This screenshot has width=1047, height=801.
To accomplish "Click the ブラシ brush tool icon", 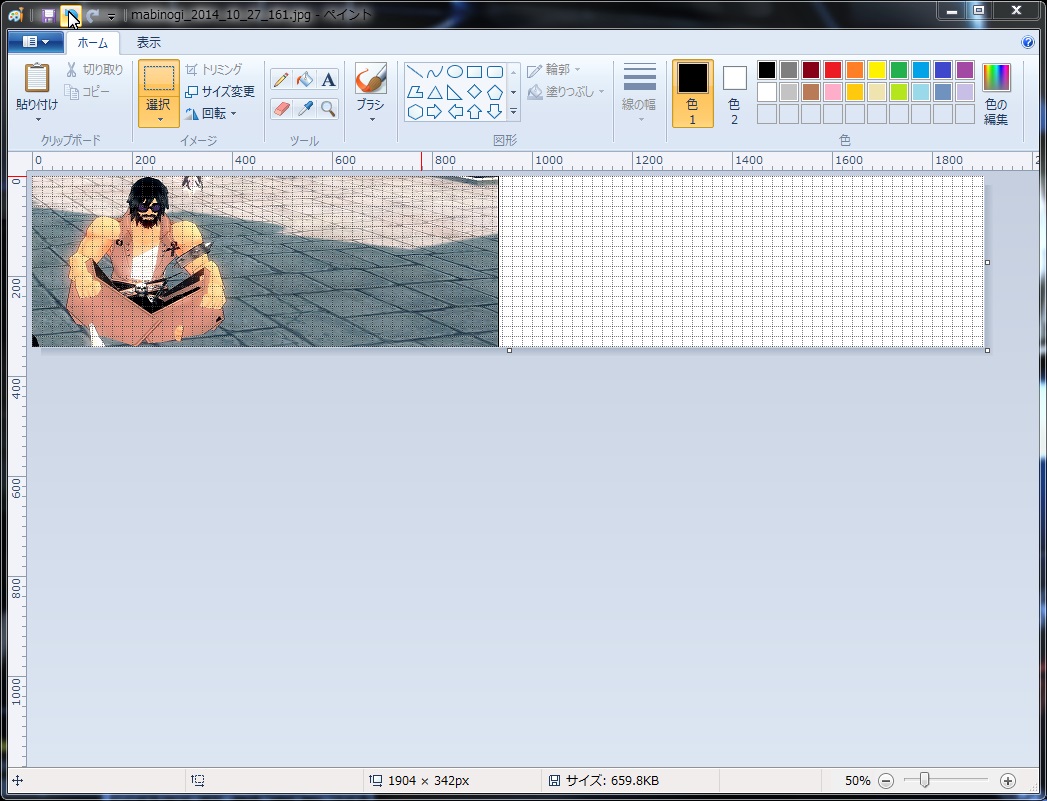I will [x=371, y=79].
